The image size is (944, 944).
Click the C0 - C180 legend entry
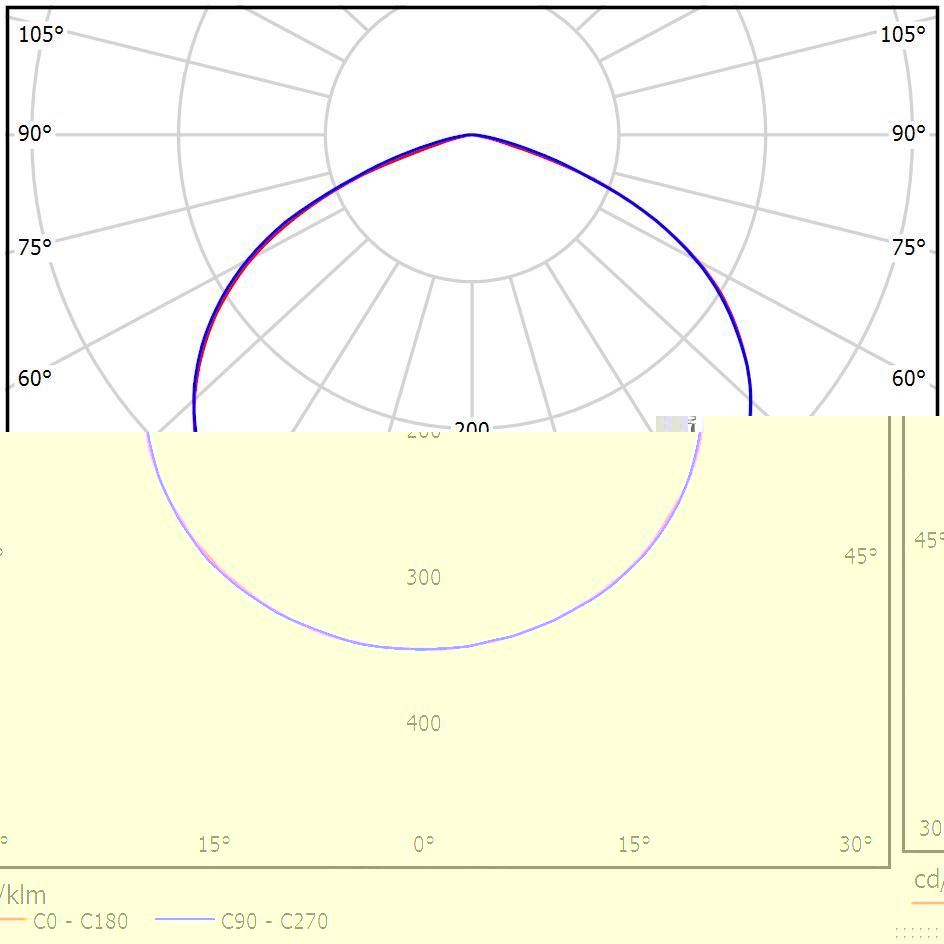tap(80, 921)
